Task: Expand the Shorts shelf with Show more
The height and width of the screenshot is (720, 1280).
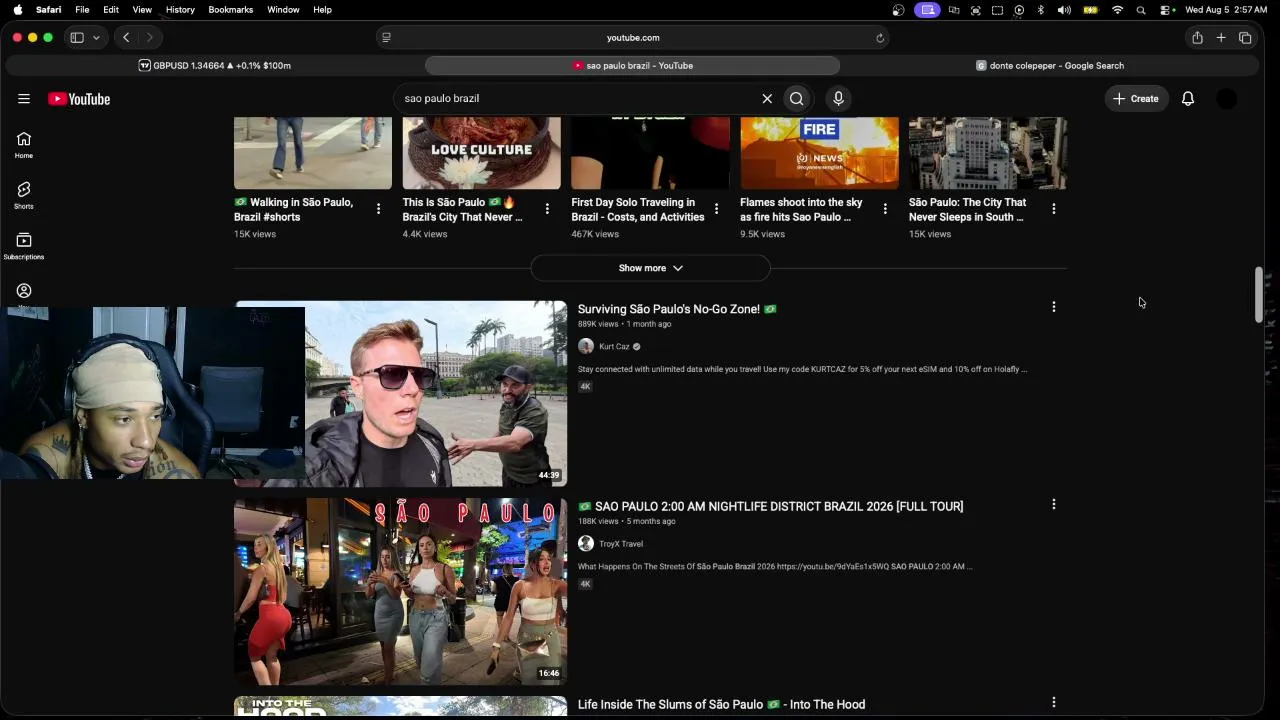Action: [650, 268]
